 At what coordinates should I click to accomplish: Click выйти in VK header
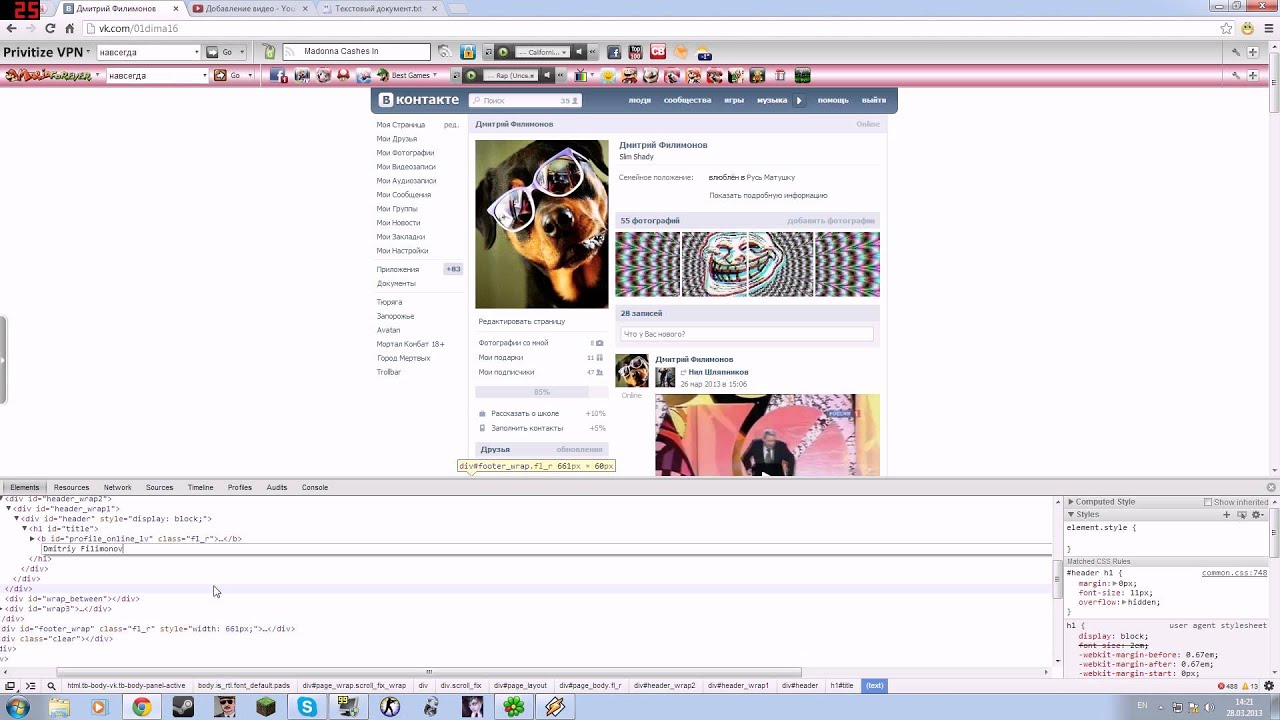pyautogui.click(x=873, y=100)
